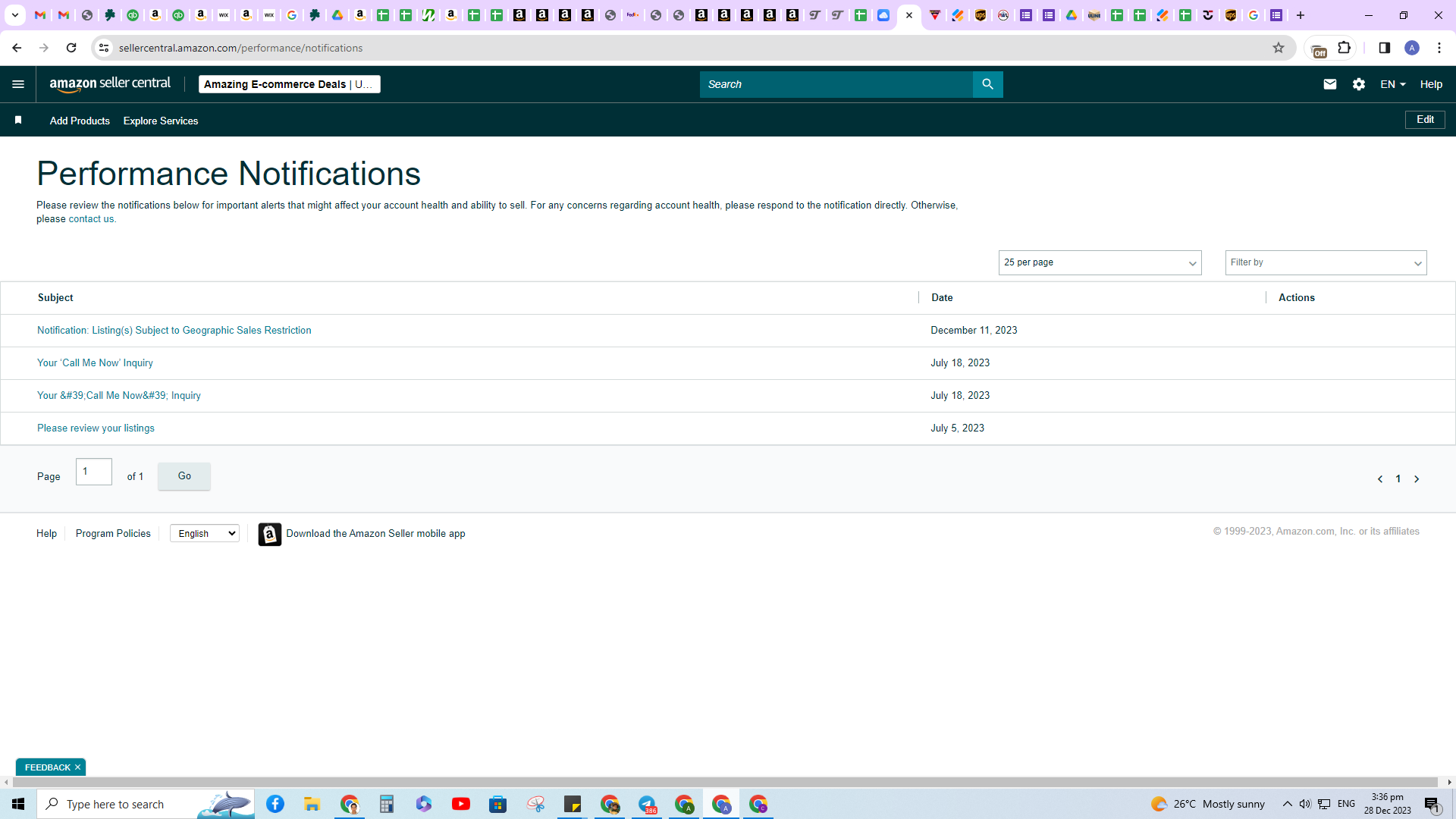Open the Explore Services menu item
This screenshot has width=1456, height=819.
click(161, 121)
